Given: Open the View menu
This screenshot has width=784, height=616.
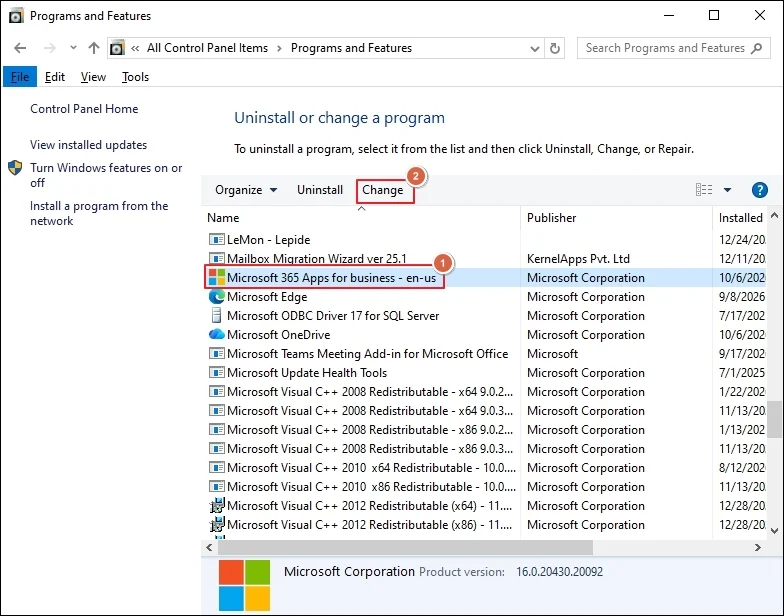Looking at the screenshot, I should click(x=93, y=77).
